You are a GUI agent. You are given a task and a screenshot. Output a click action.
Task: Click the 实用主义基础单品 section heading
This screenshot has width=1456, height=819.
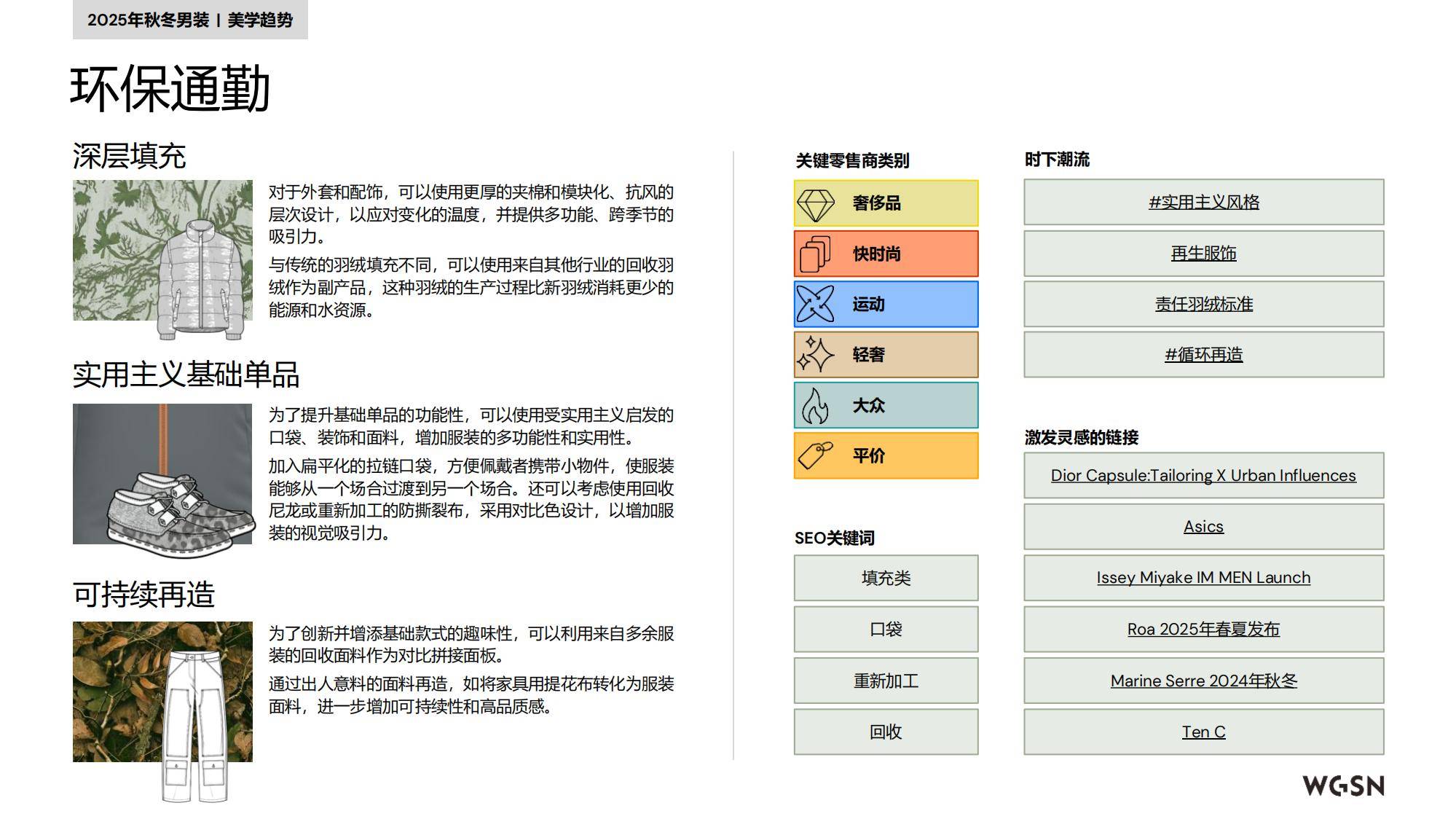[x=186, y=375]
